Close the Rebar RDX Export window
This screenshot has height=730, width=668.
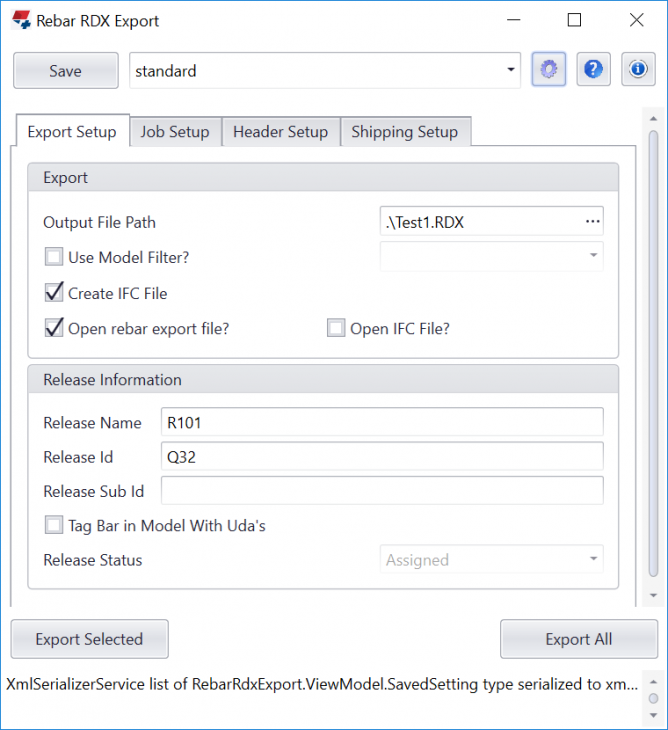(x=636, y=20)
